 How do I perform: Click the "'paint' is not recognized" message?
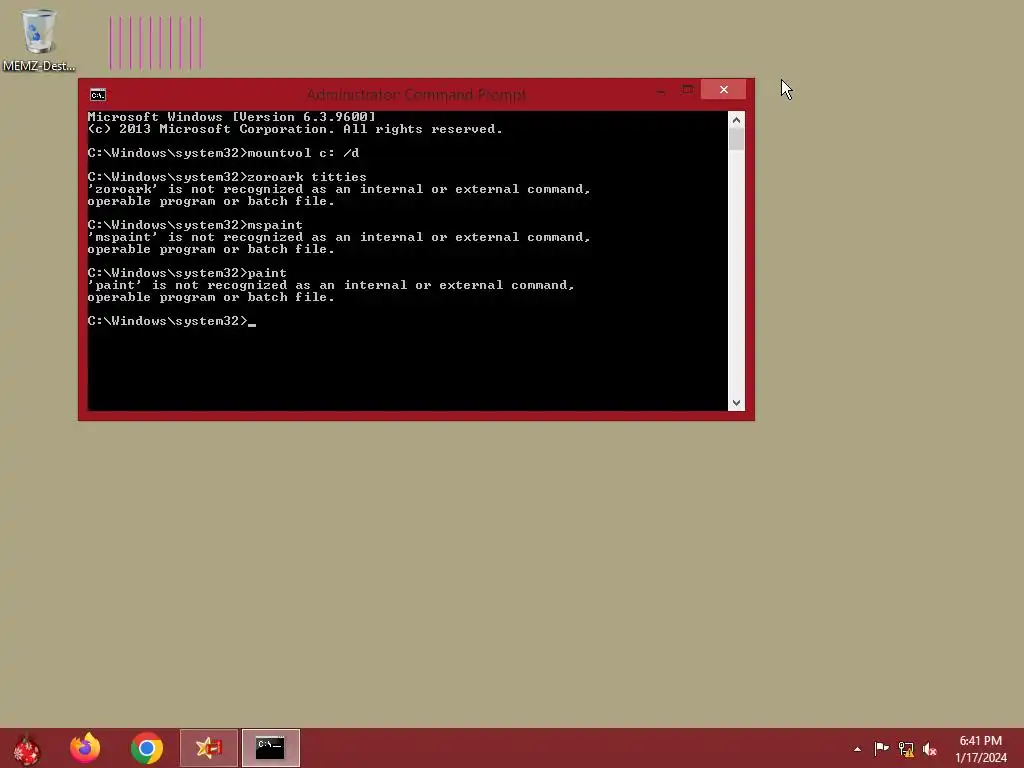[331, 291]
